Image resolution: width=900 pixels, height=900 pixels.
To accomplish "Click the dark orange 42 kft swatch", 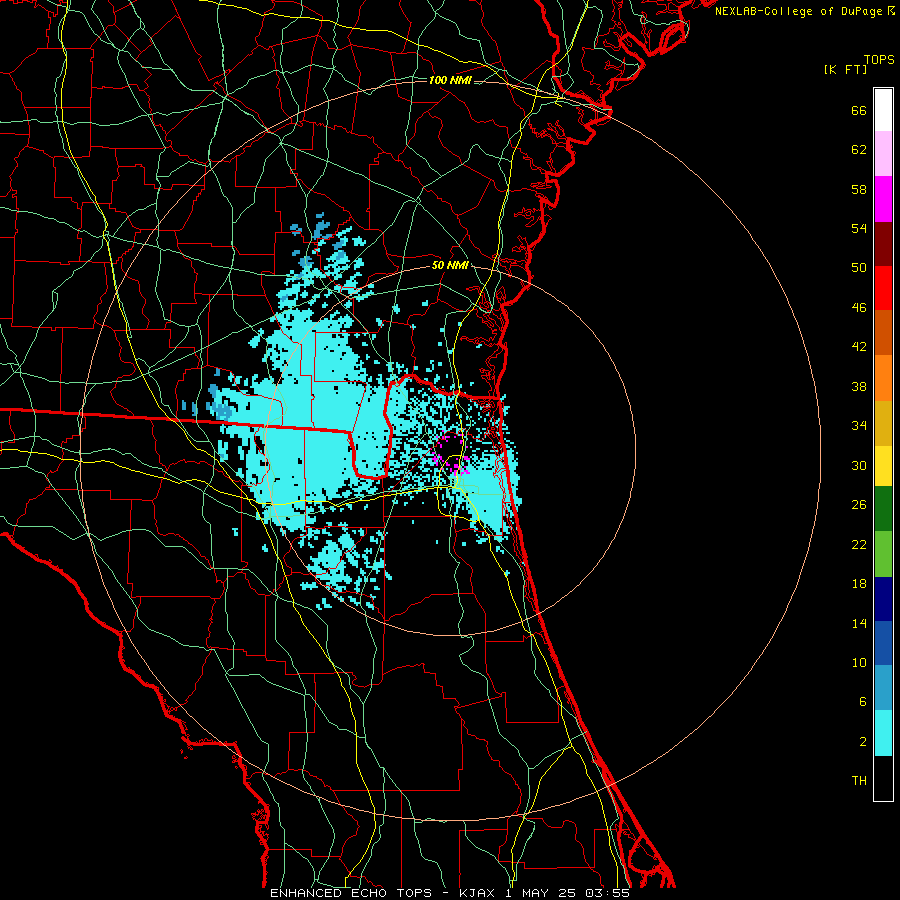I will 883,333.
